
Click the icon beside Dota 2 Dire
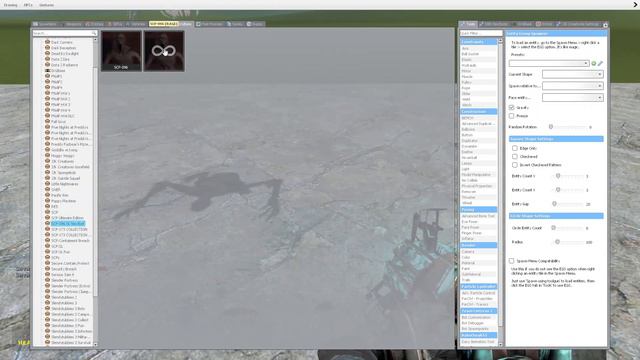tap(47, 59)
